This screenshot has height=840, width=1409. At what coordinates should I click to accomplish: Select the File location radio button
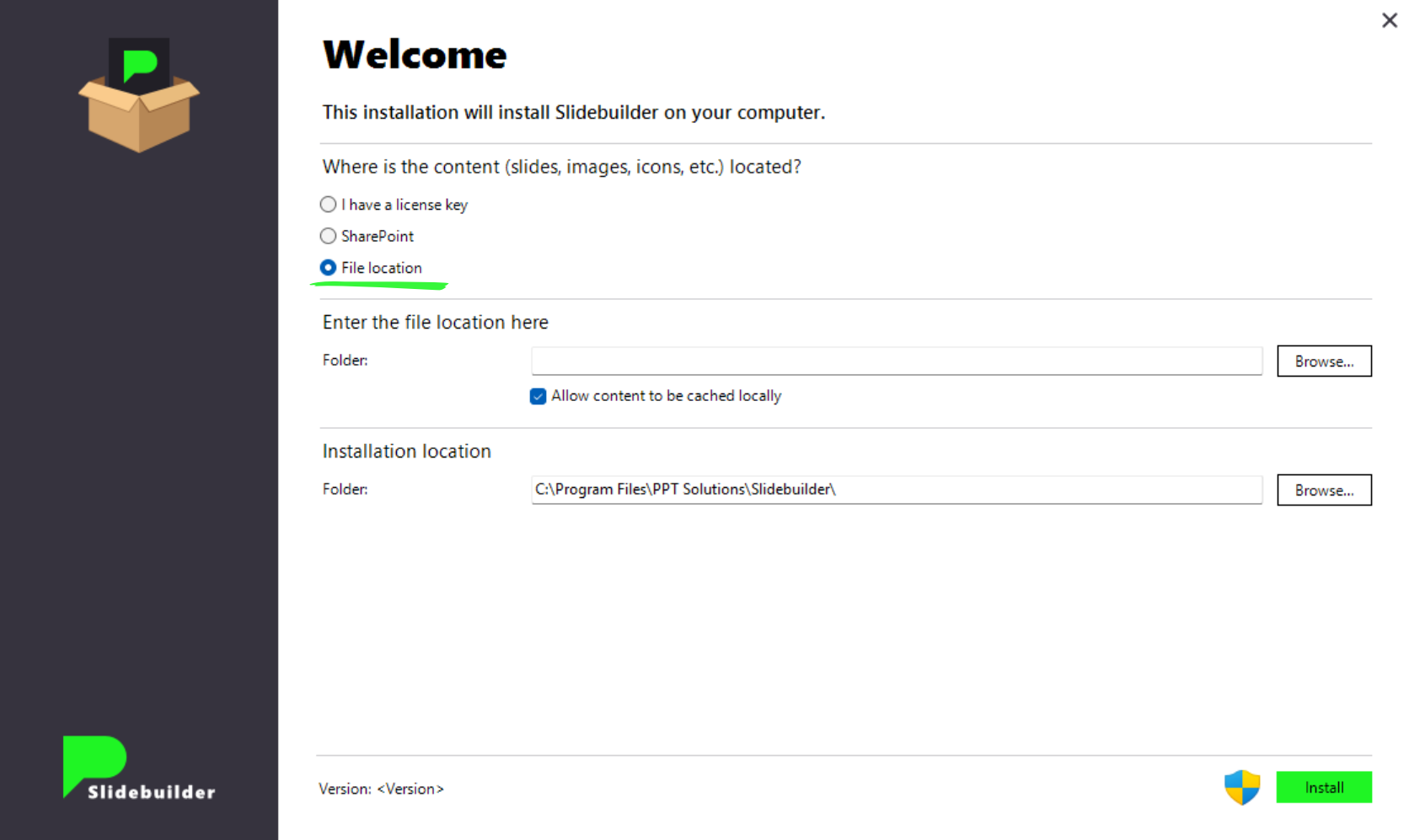(x=328, y=268)
